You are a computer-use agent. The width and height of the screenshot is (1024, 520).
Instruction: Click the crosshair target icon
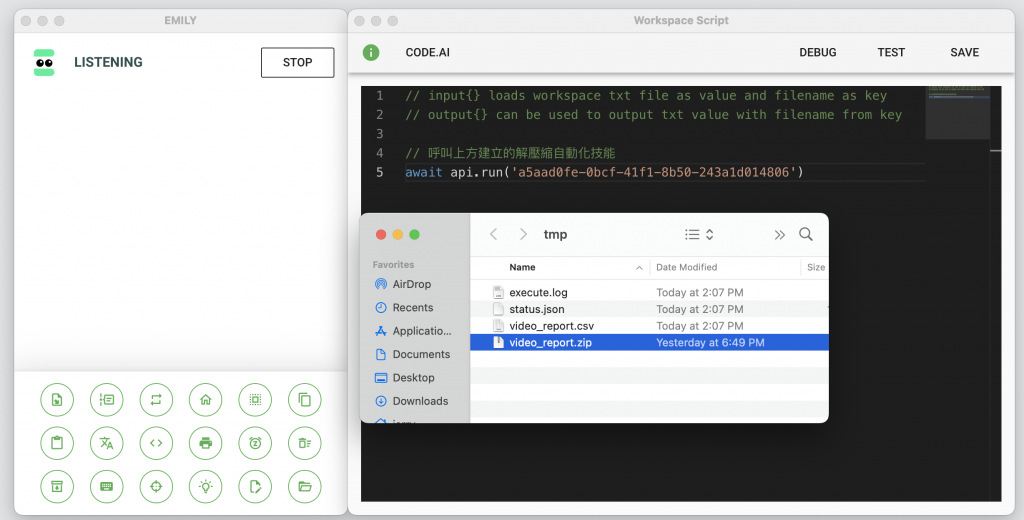156,487
